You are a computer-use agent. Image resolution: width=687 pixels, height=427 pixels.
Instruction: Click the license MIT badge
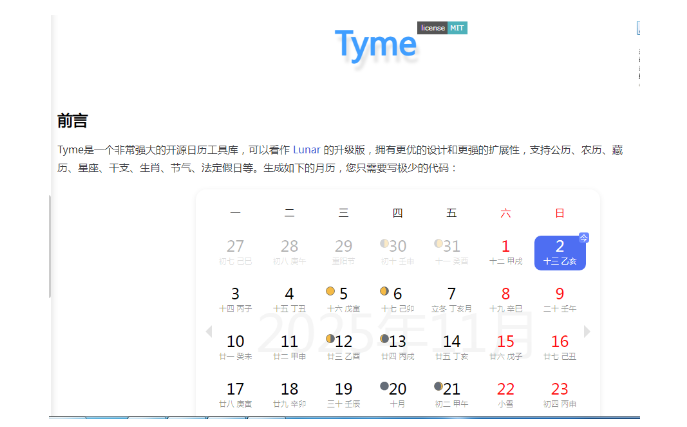pos(442,28)
